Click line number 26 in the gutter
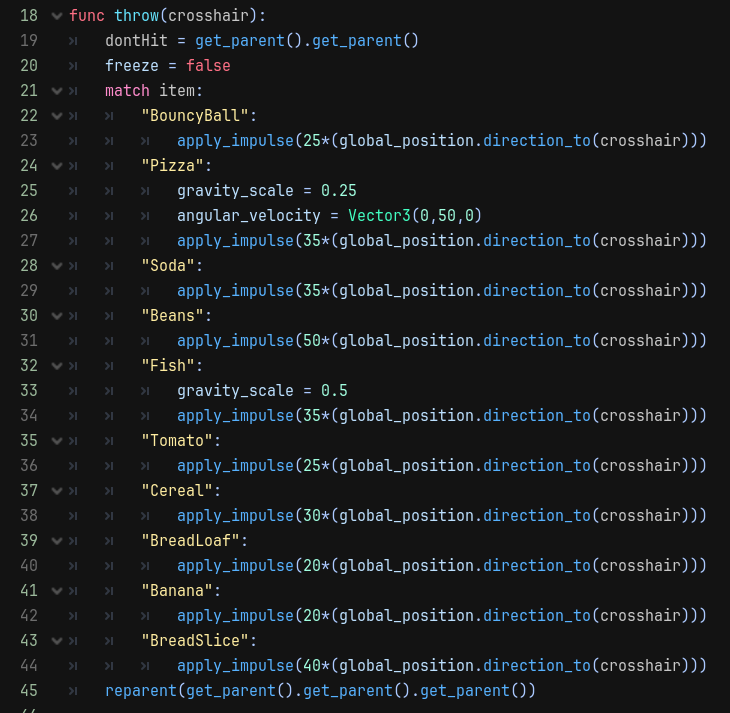 pyautogui.click(x=28, y=215)
